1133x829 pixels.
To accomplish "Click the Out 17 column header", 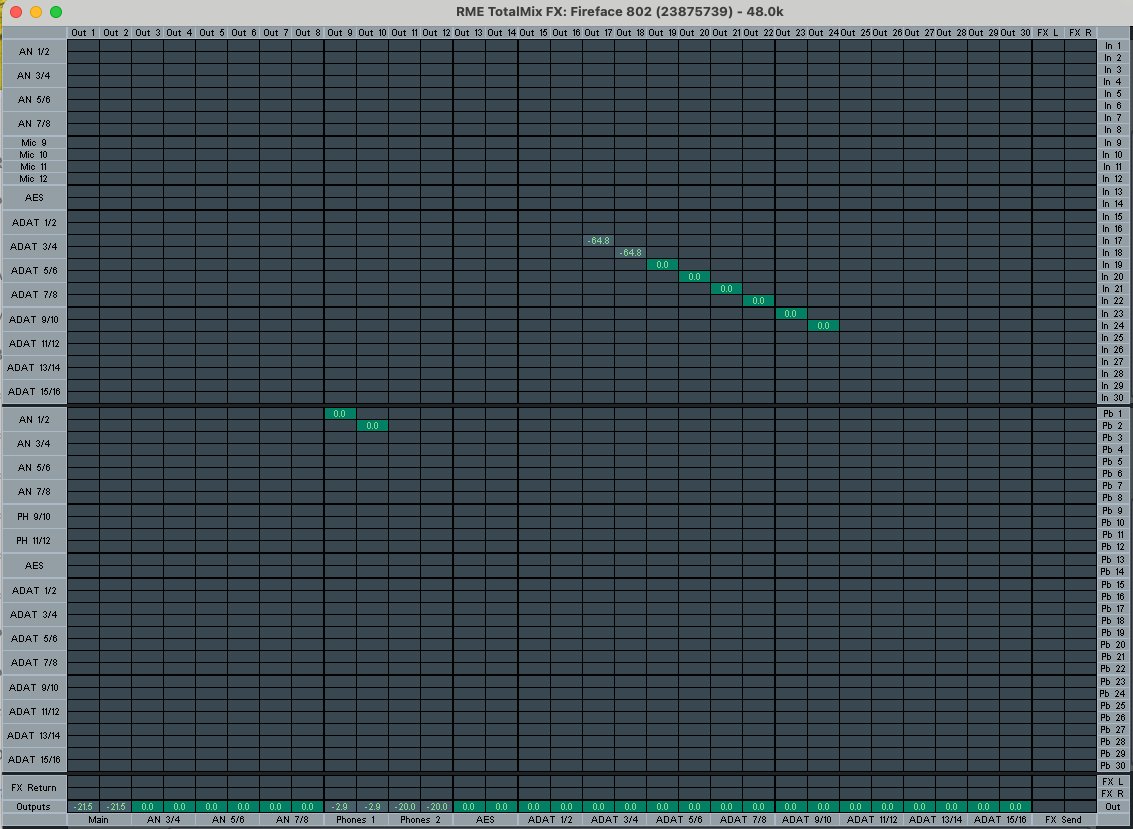I will 598,33.
